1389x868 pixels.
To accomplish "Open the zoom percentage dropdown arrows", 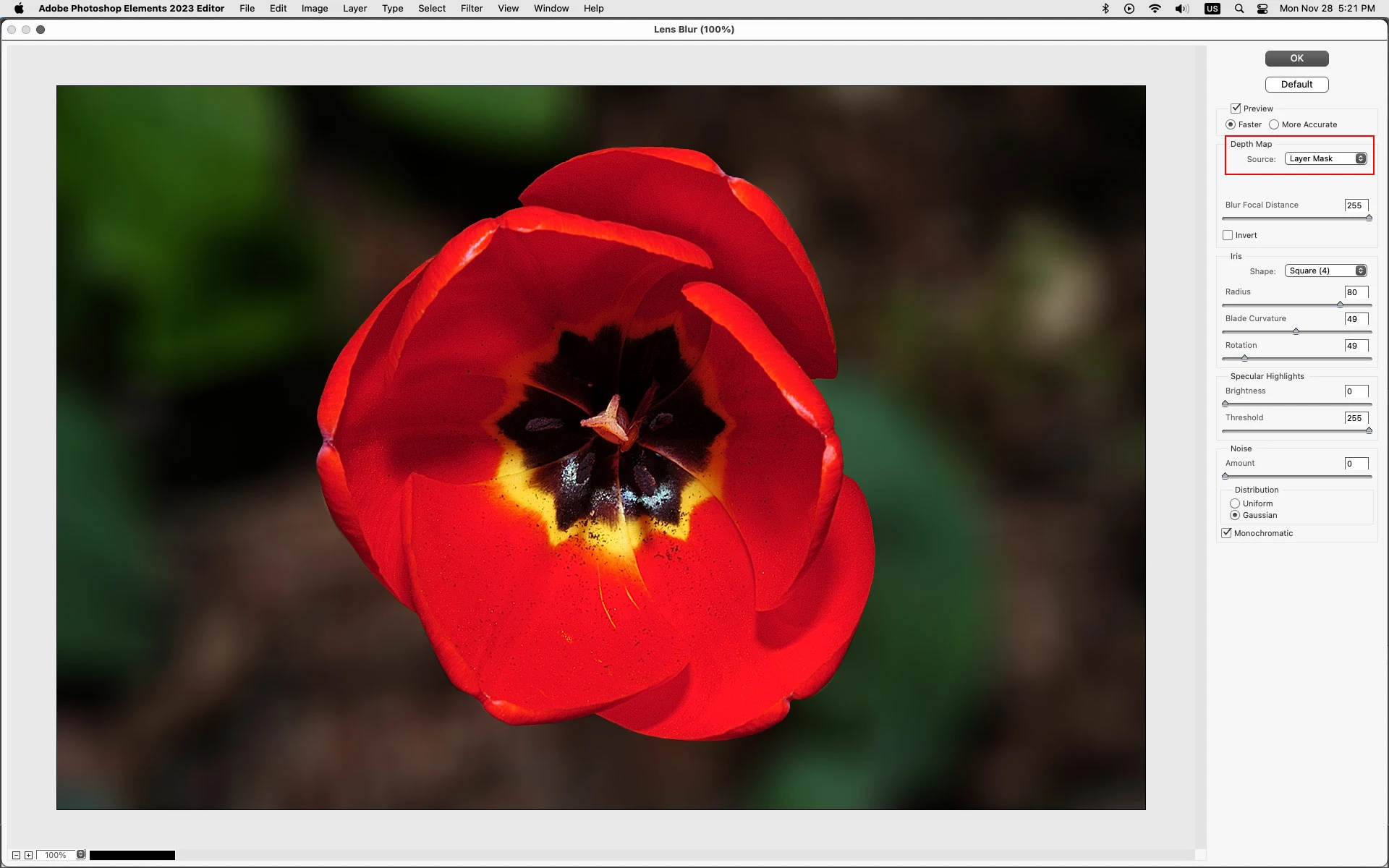I will [81, 855].
